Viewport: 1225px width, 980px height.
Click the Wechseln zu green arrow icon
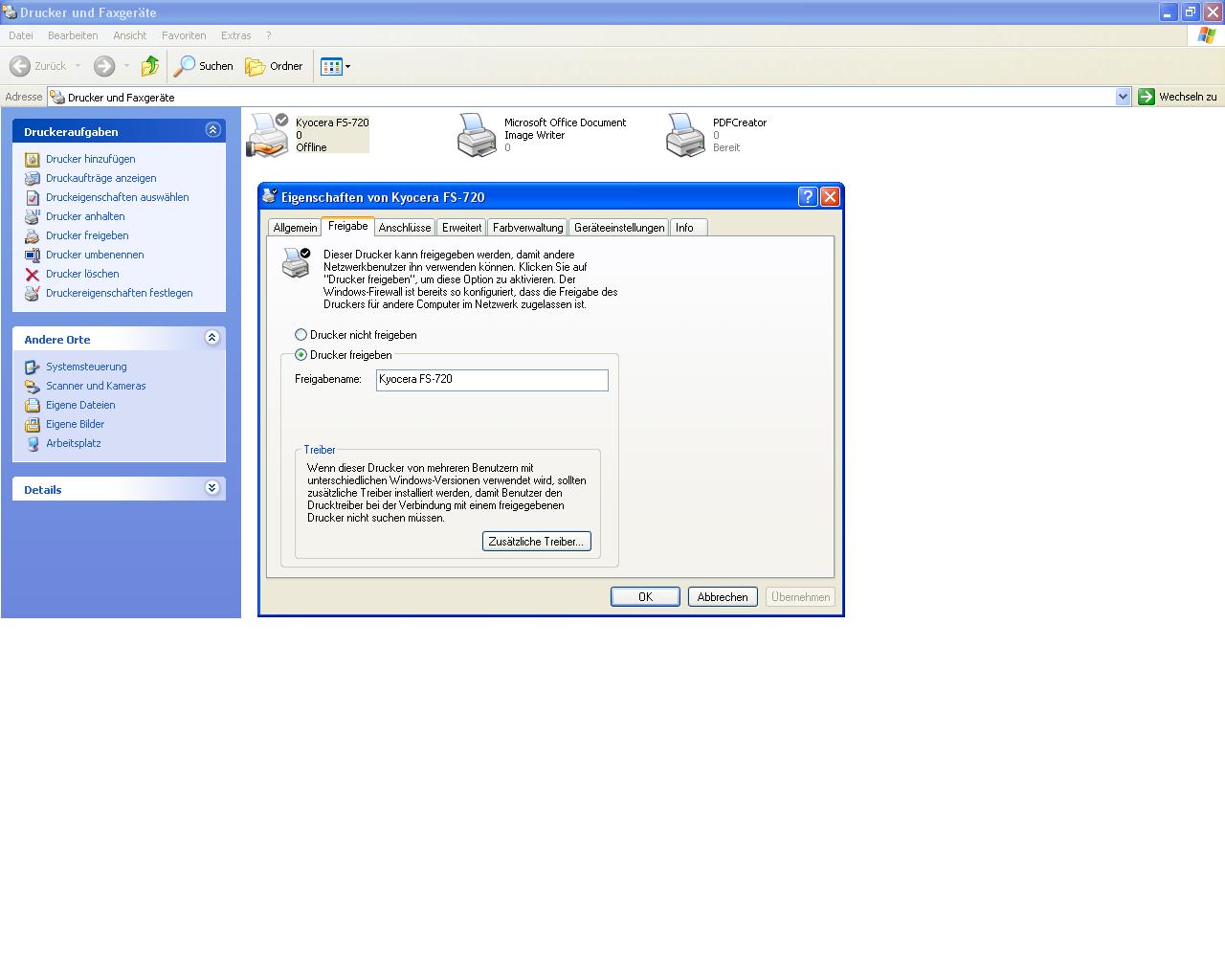[x=1147, y=97]
